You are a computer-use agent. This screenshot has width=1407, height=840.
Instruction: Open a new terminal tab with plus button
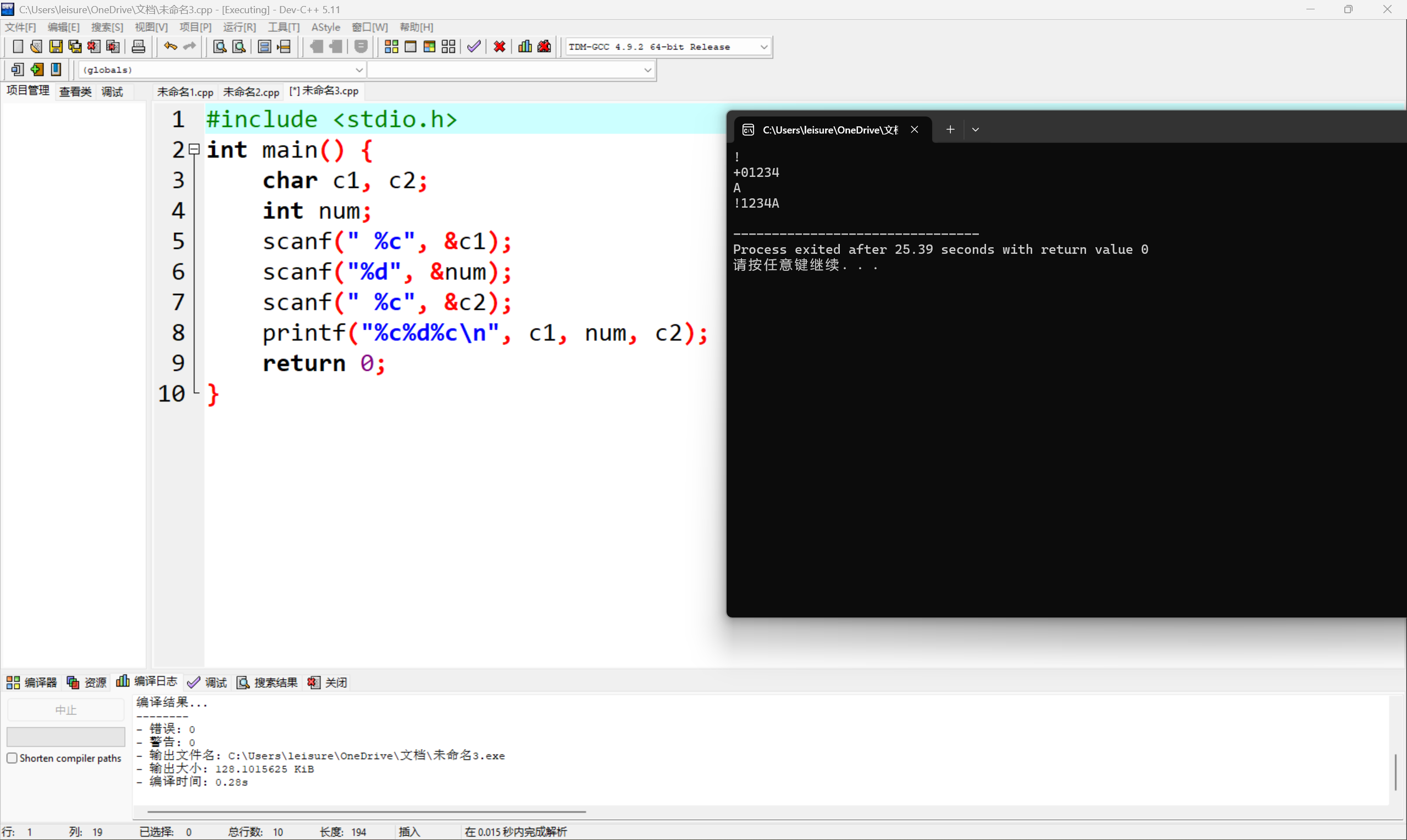[950, 129]
